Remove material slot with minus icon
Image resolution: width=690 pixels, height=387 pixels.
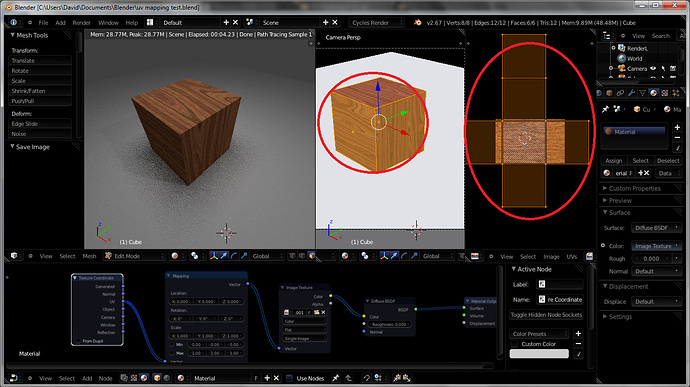(677, 137)
